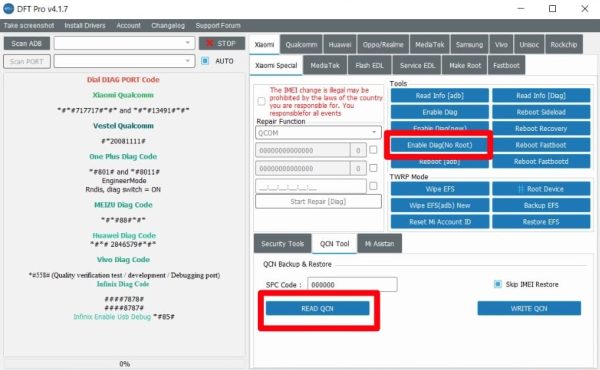Open Take screenshot menu

[29, 26]
